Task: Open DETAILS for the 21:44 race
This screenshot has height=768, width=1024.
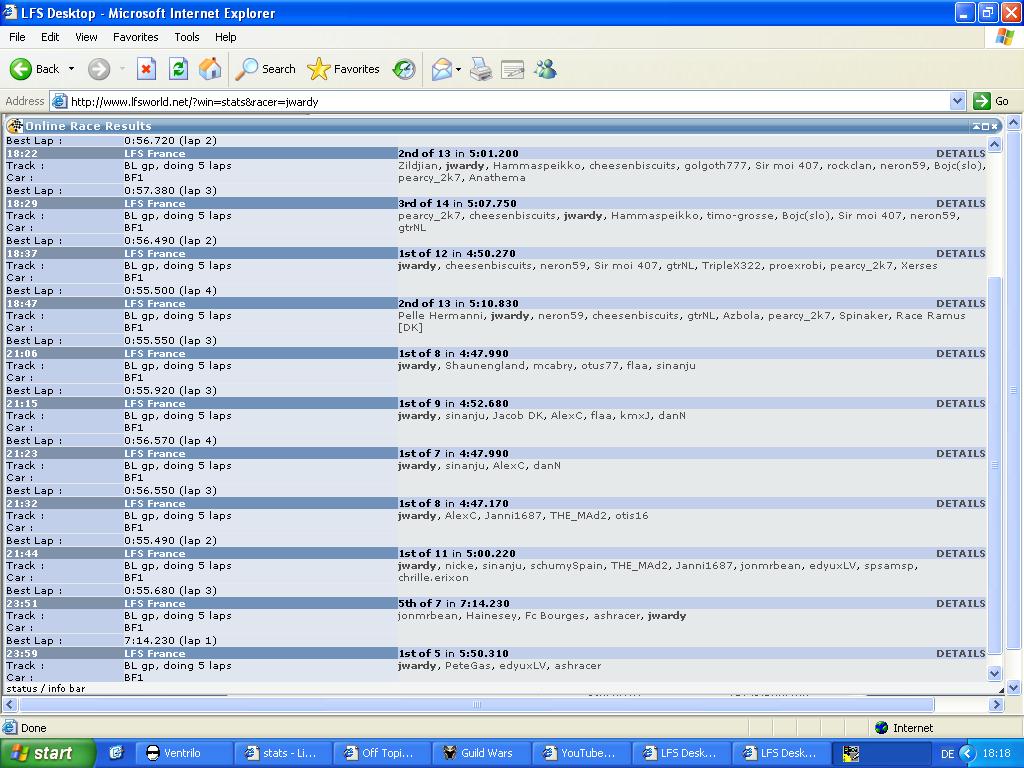Action: (961, 553)
